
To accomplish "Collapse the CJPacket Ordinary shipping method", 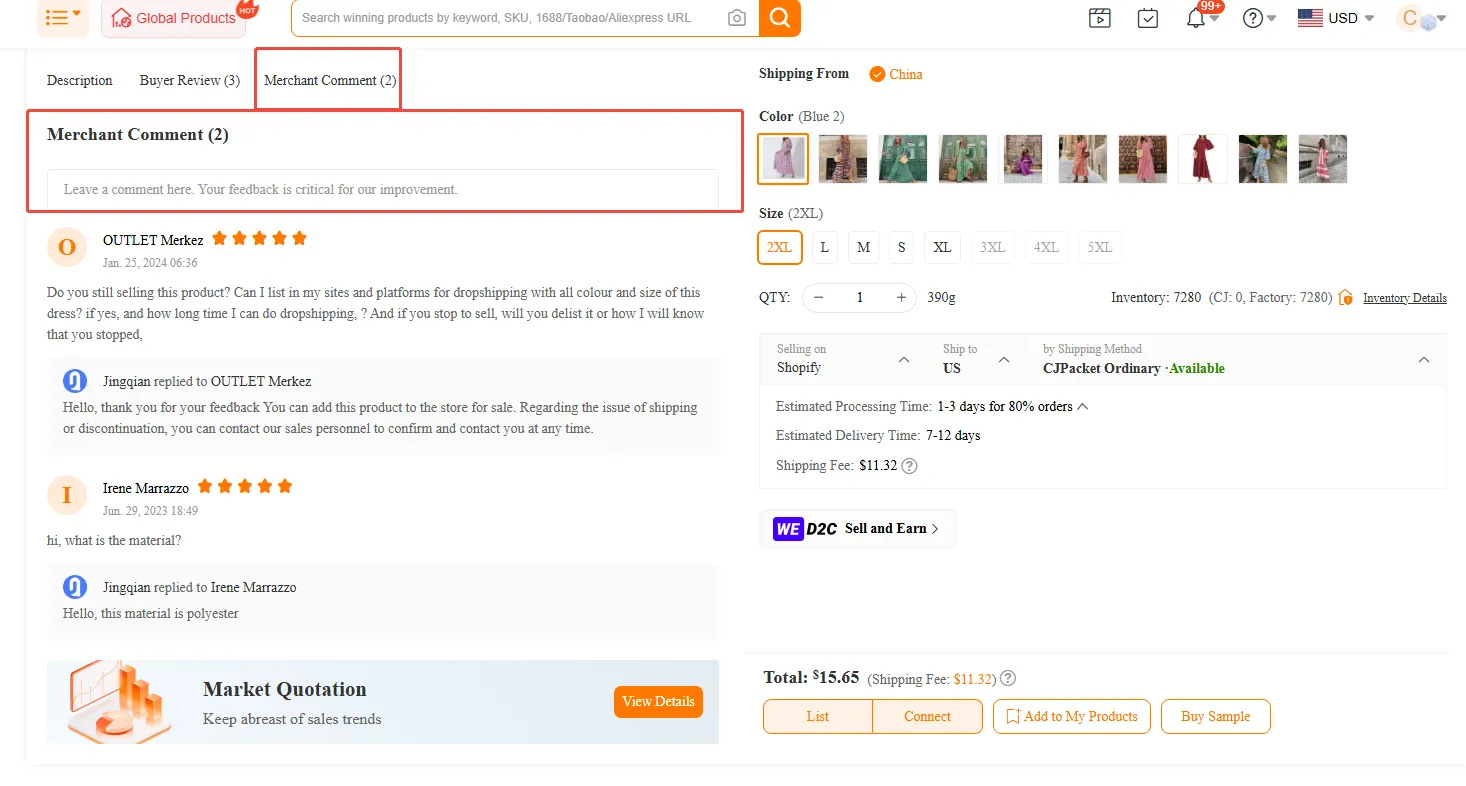I will pyautogui.click(x=1424, y=359).
